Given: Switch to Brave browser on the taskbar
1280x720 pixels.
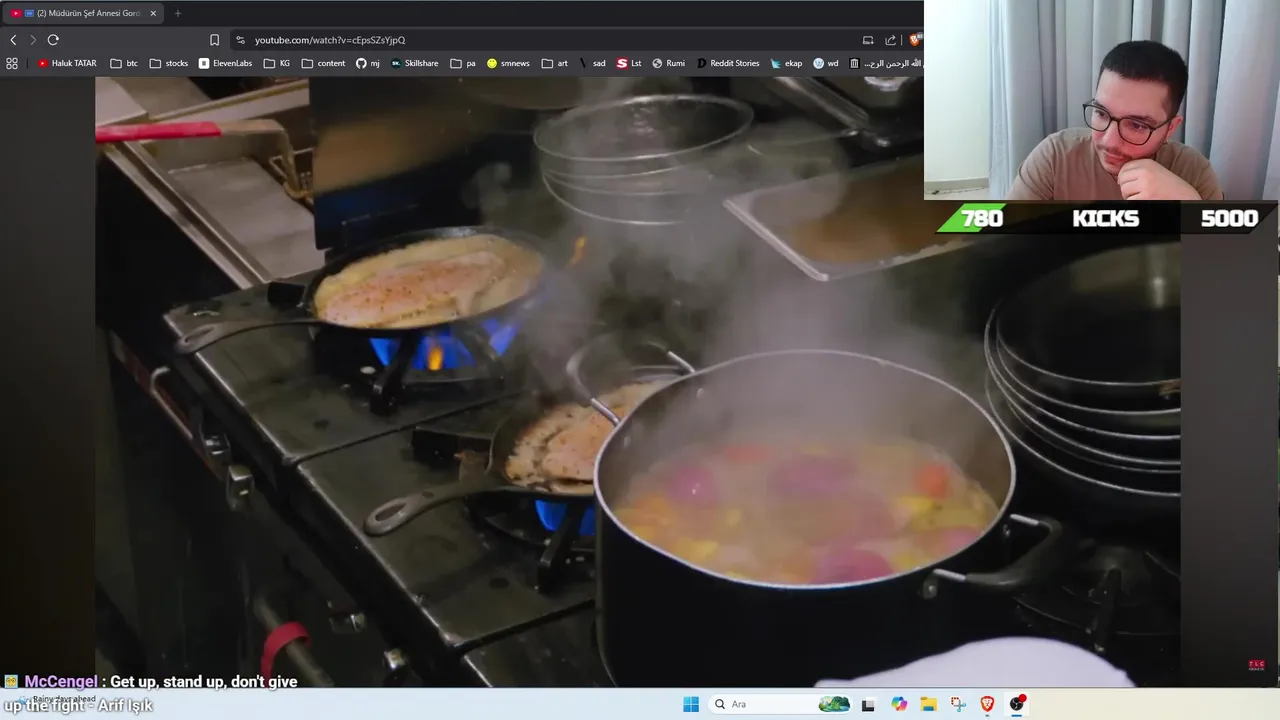Looking at the screenshot, I should click(987, 704).
